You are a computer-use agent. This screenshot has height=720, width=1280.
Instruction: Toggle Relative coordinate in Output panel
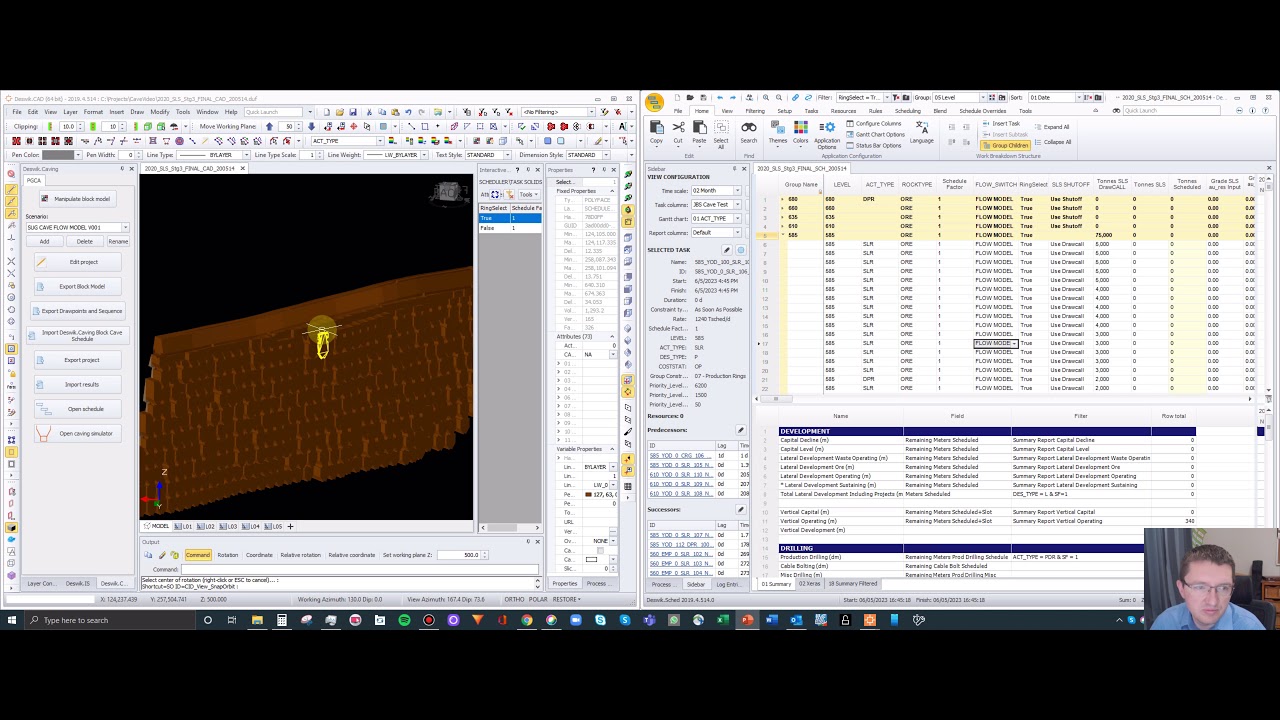coord(351,555)
